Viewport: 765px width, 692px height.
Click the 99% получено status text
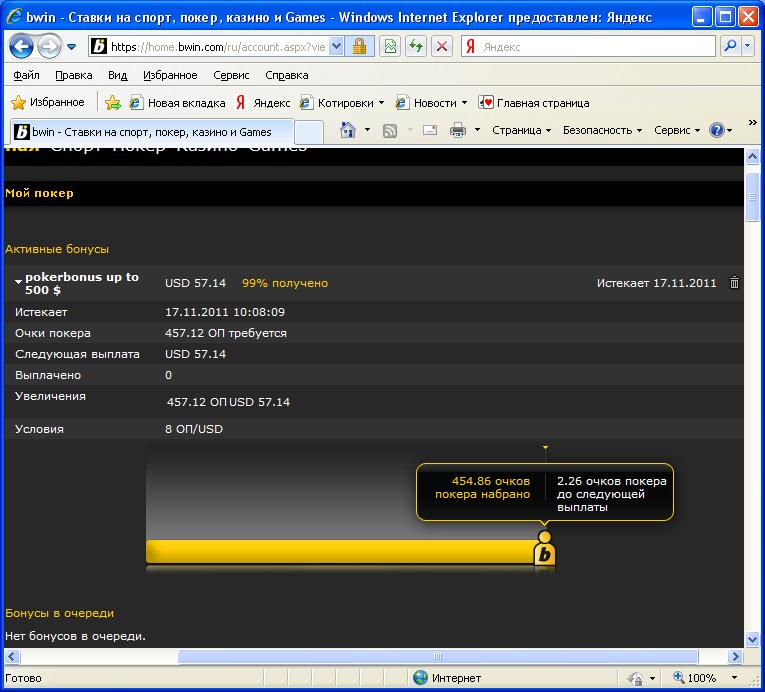pyautogui.click(x=285, y=283)
